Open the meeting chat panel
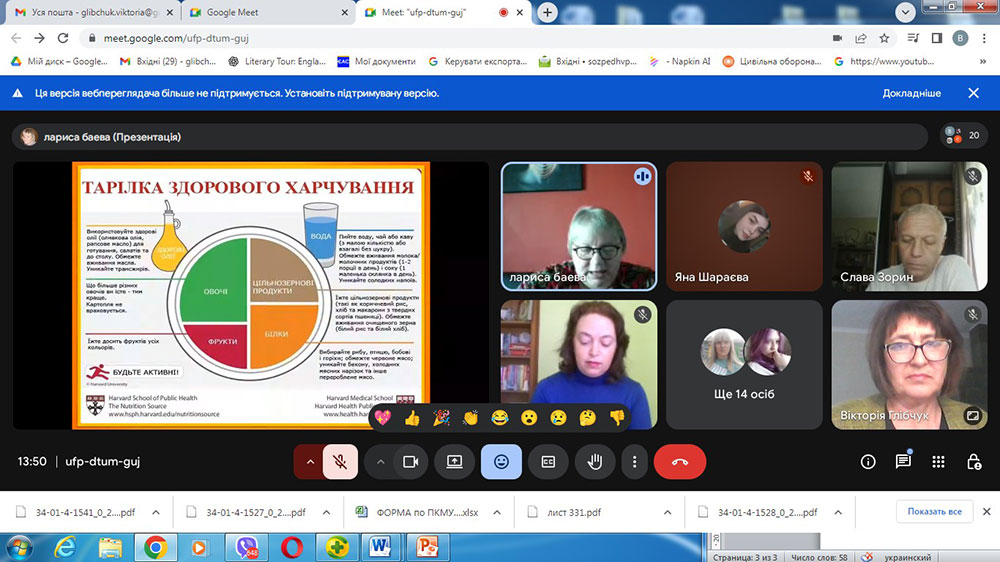This screenshot has height=562, width=1000. coord(903,462)
